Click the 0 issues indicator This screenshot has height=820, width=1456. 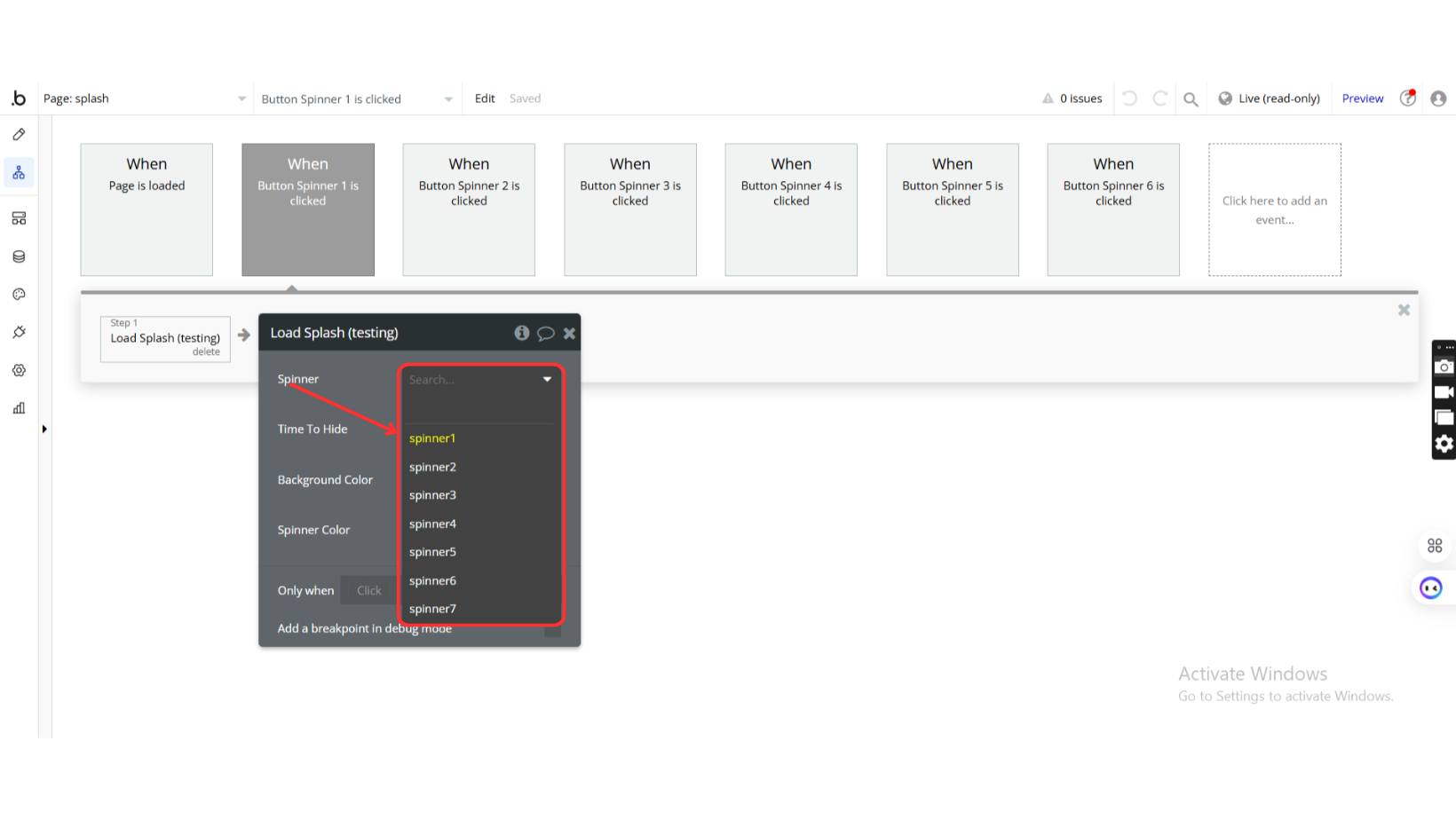tap(1081, 99)
